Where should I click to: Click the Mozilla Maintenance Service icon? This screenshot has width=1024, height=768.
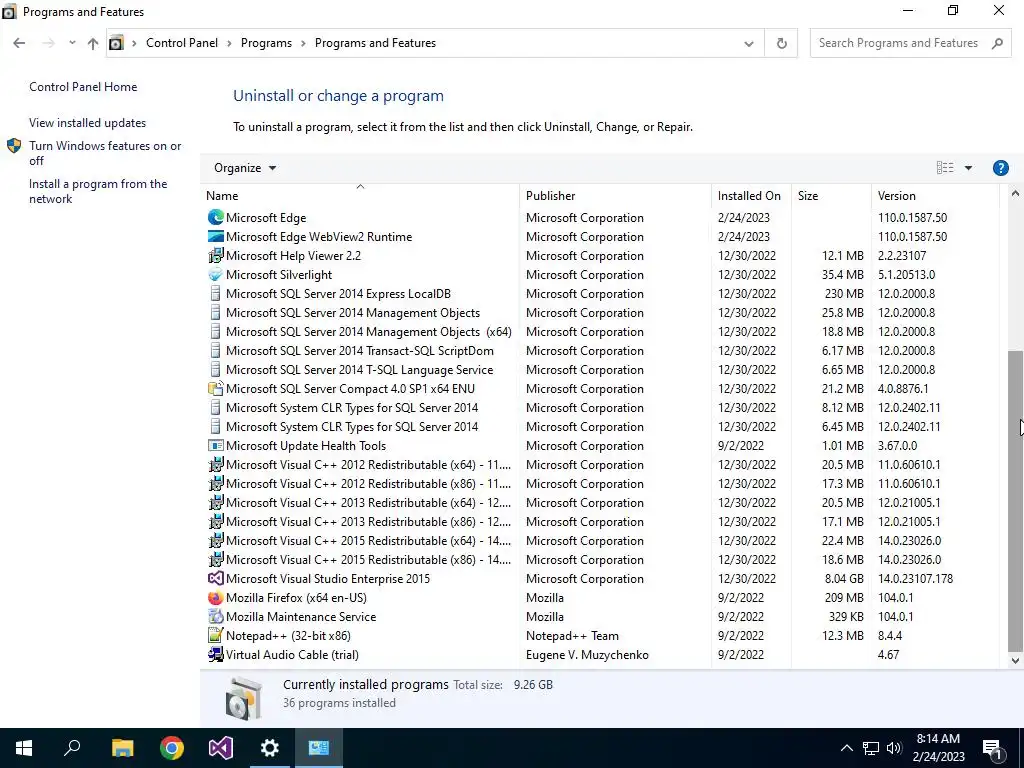216,616
